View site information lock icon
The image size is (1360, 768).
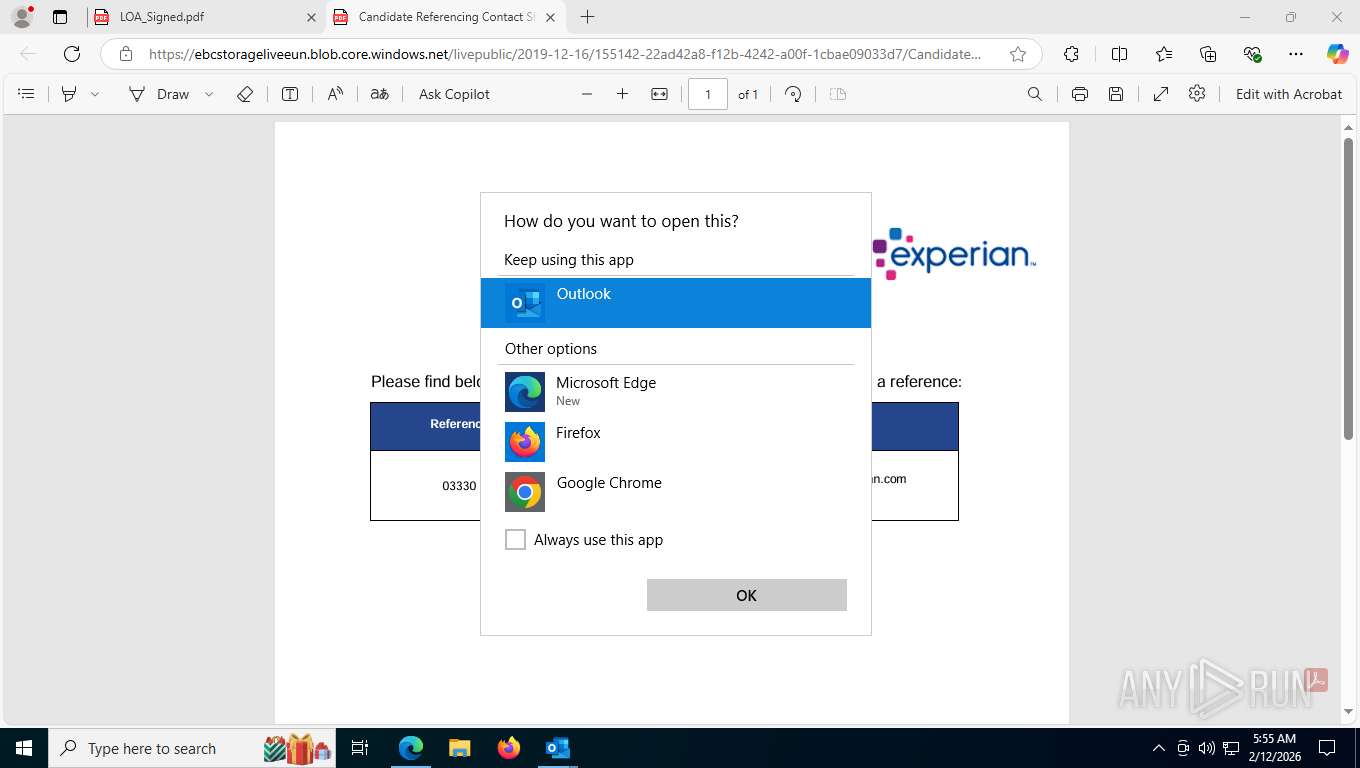coord(125,54)
